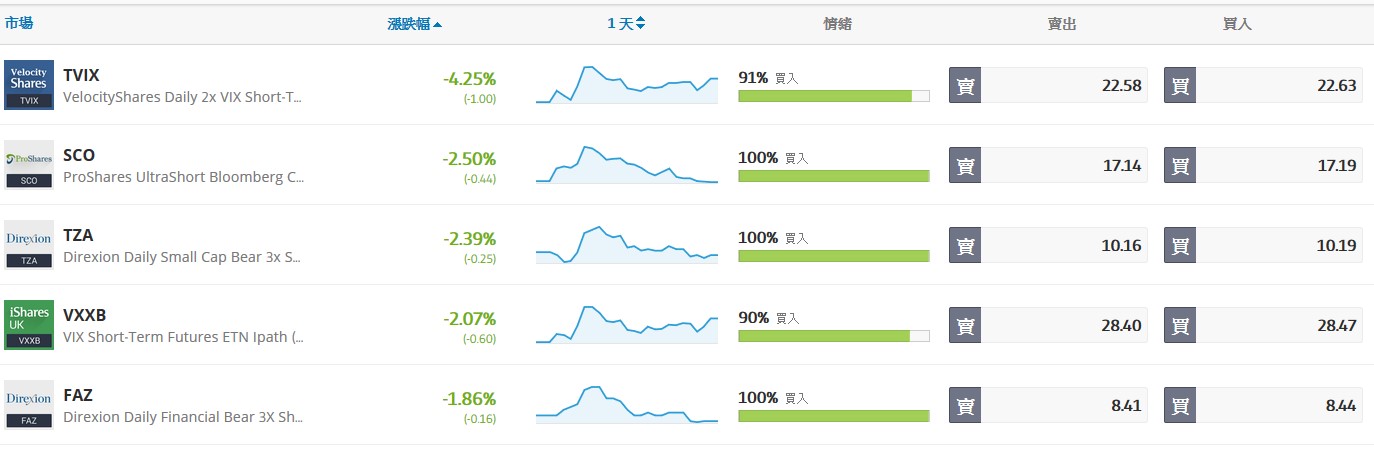Viewport: 1374px width, 449px height.
Task: Open the SCO ProShares logo icon
Action: coord(29,165)
